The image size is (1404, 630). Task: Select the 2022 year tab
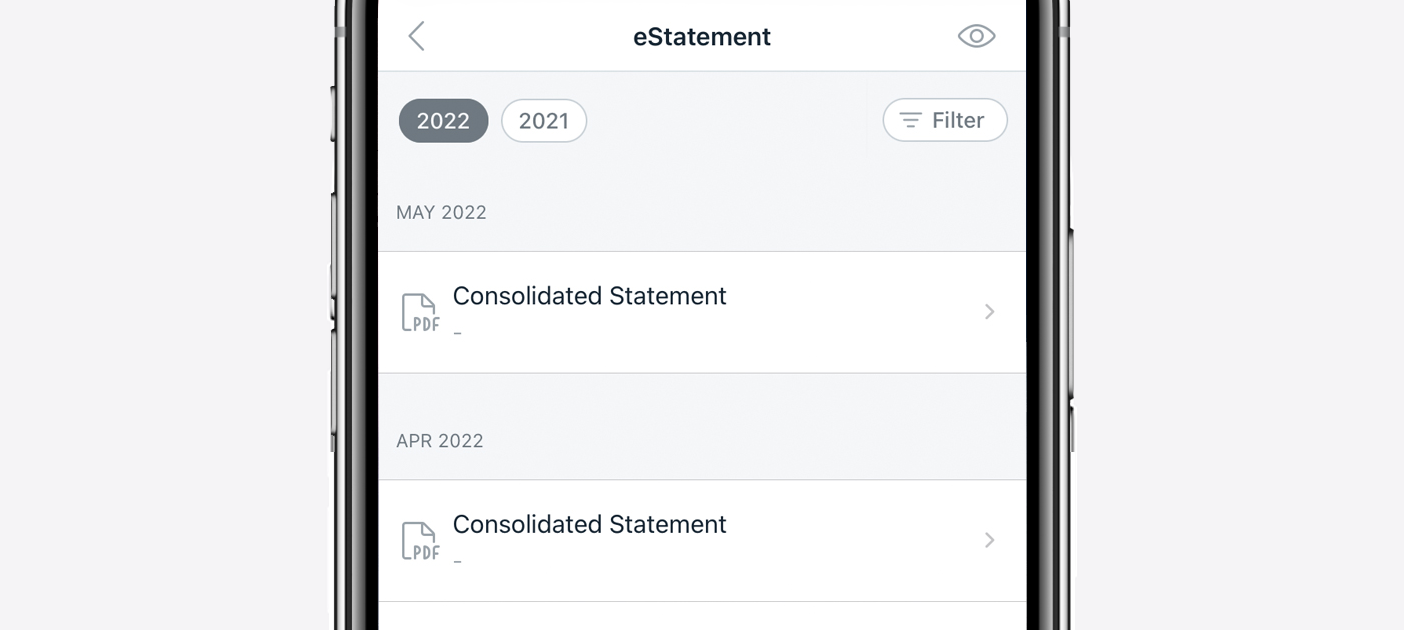[443, 121]
